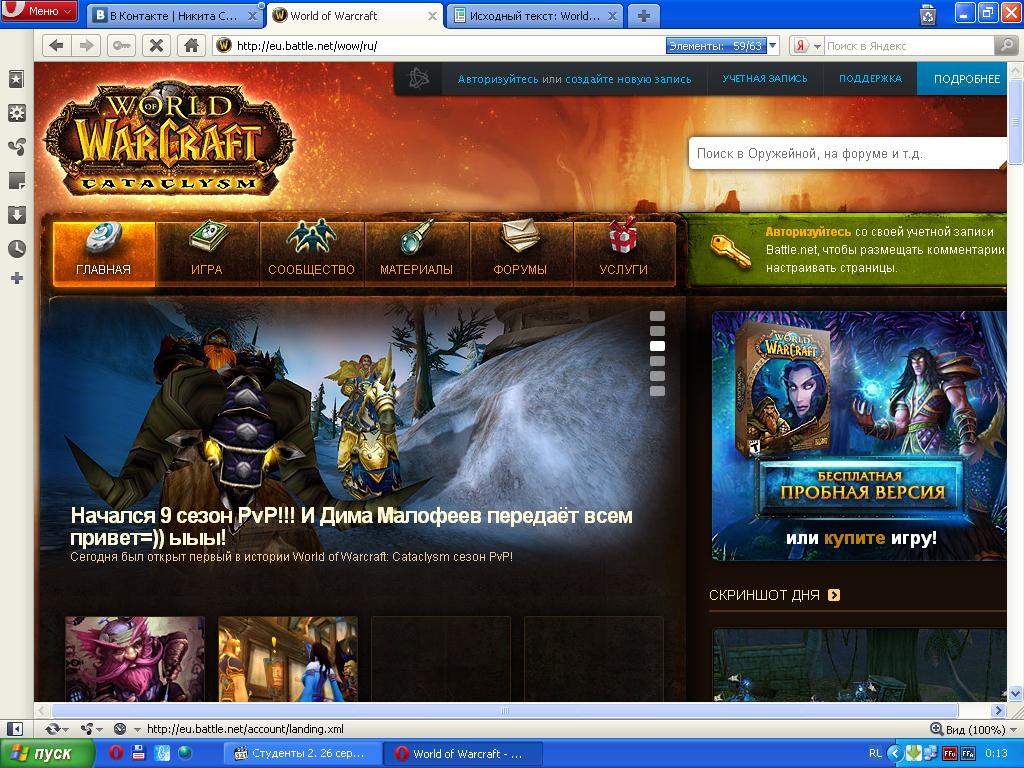Go to the Home page button
The height and width of the screenshot is (768, 1024).
(x=191, y=45)
